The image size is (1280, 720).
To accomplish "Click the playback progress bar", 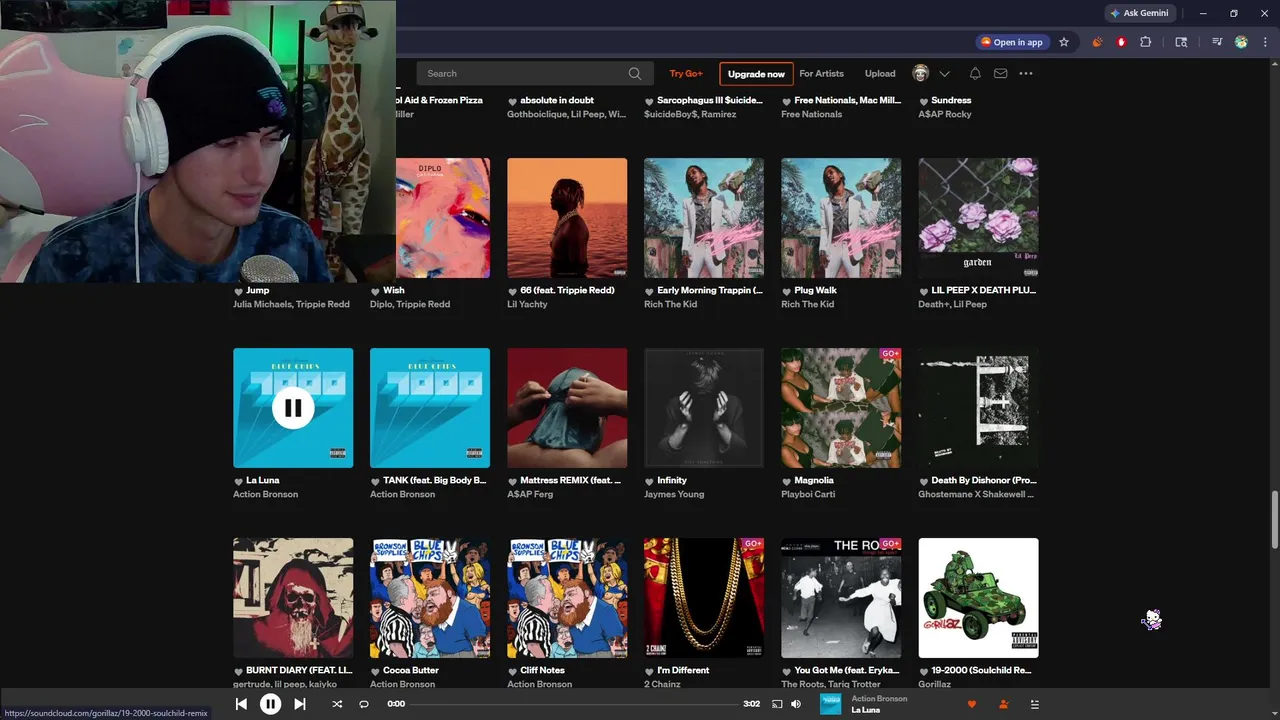I will [574, 704].
